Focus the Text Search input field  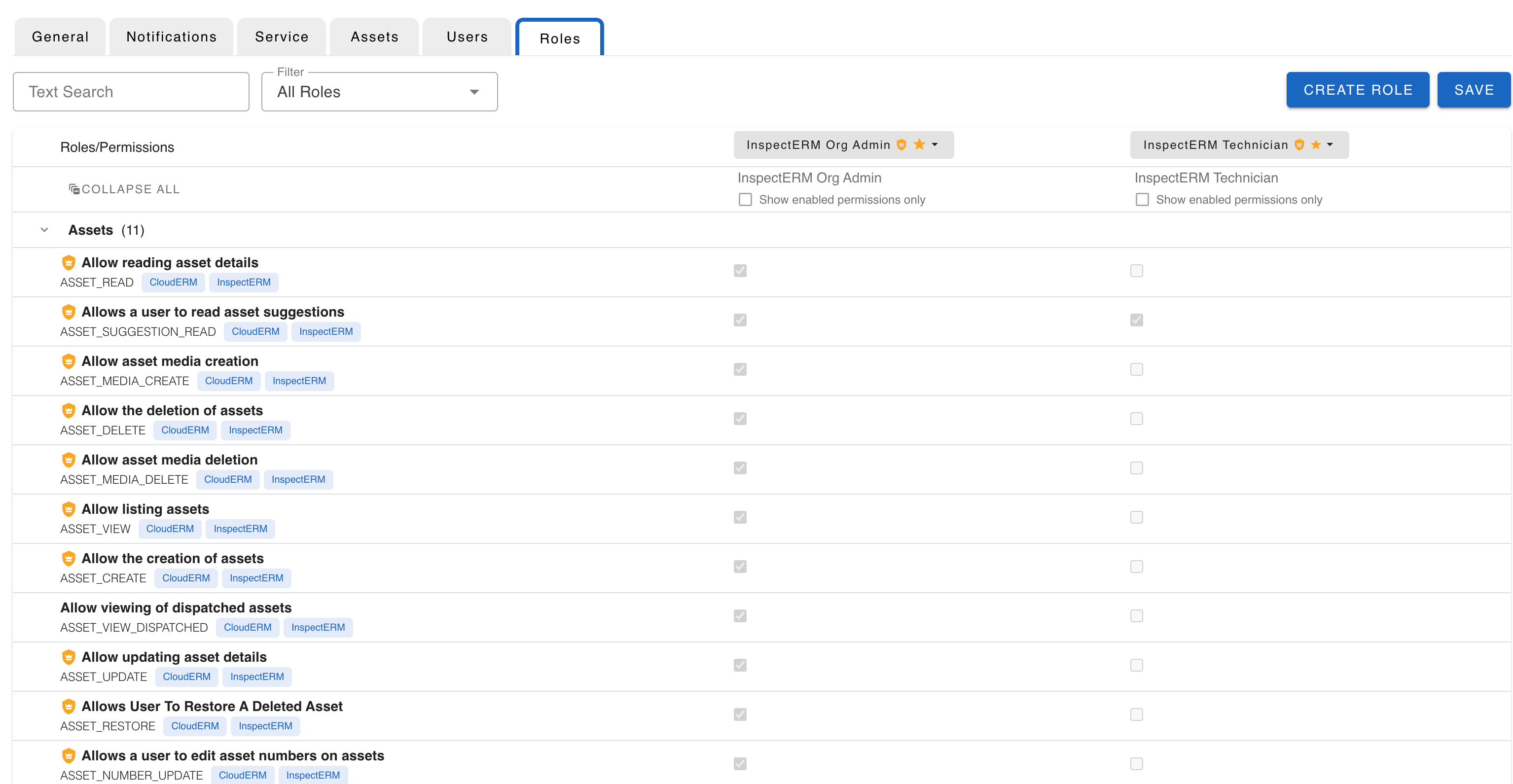(x=131, y=92)
